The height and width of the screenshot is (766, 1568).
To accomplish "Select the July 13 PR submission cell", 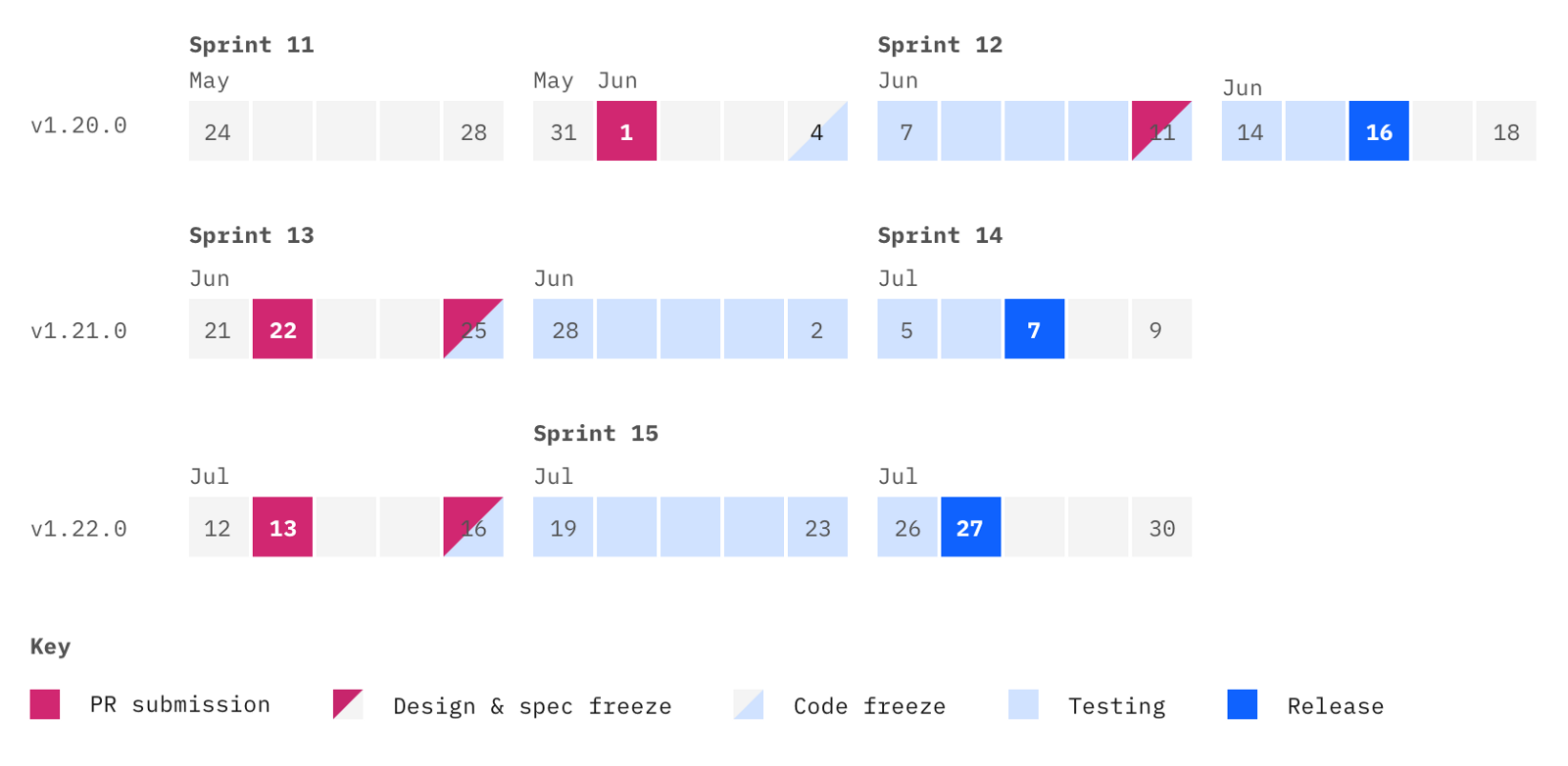I will tap(282, 527).
